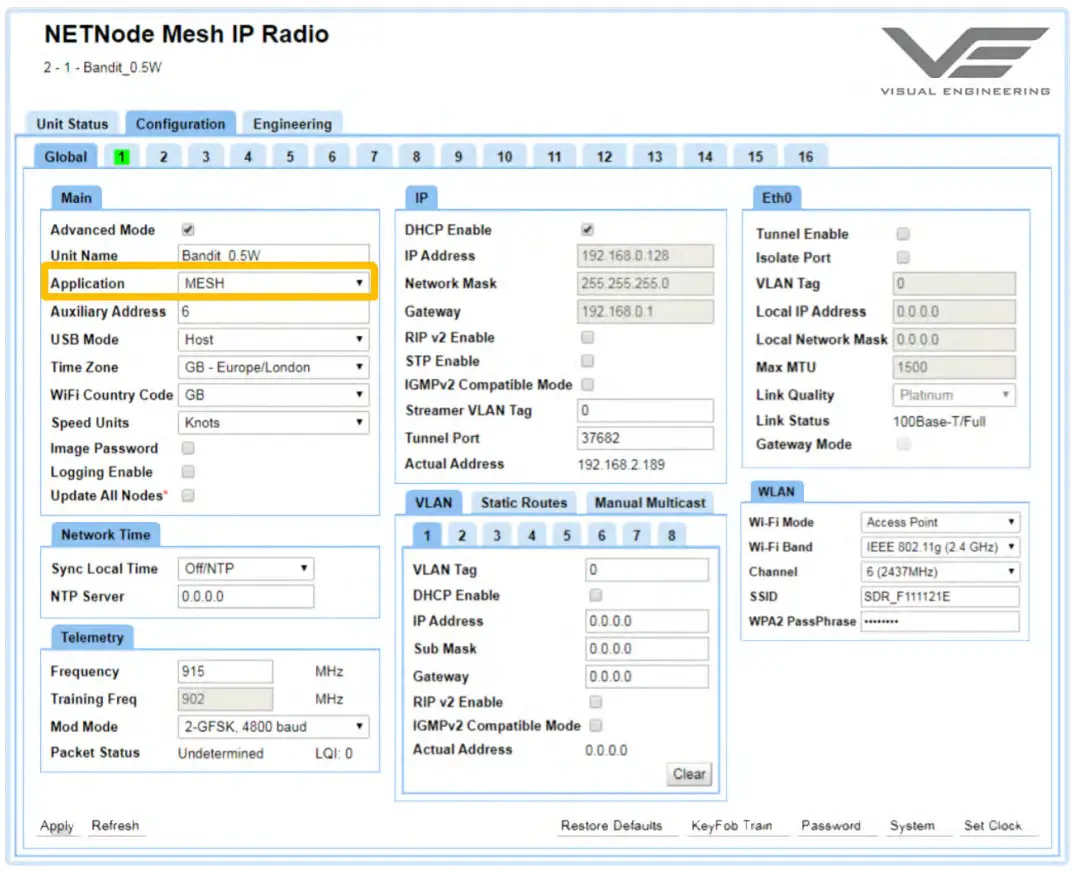Open the Time Zone dropdown
This screenshot has width=1074, height=873.
(x=273, y=367)
